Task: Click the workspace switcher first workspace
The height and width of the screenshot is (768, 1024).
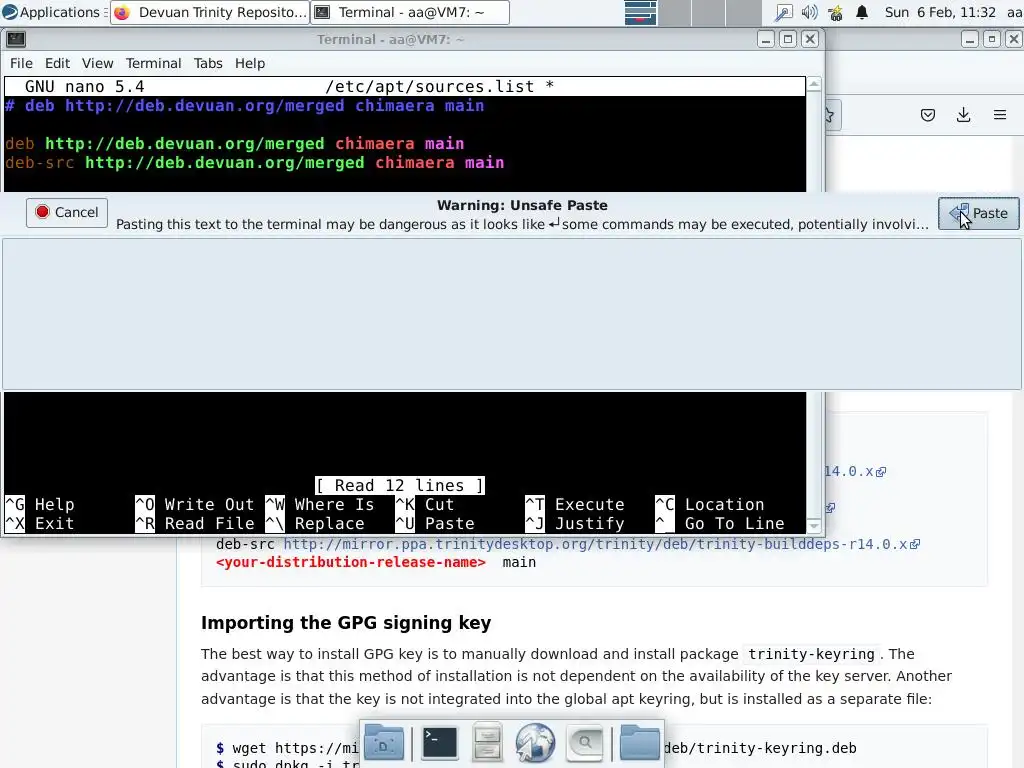Action: (x=640, y=12)
